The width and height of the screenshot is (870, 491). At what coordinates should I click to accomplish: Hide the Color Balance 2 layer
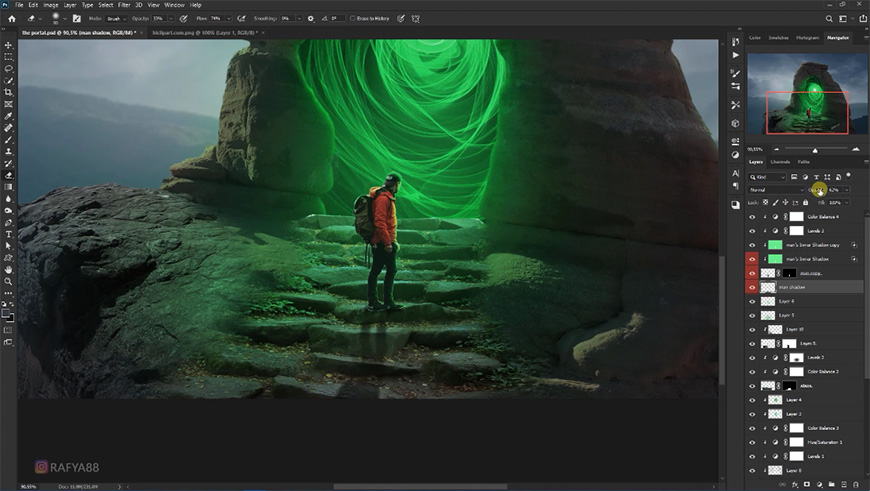pos(752,372)
